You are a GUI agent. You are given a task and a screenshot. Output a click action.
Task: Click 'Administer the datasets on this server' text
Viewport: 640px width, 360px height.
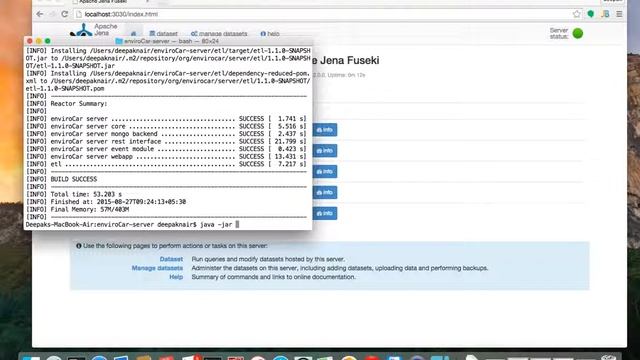pos(340,268)
